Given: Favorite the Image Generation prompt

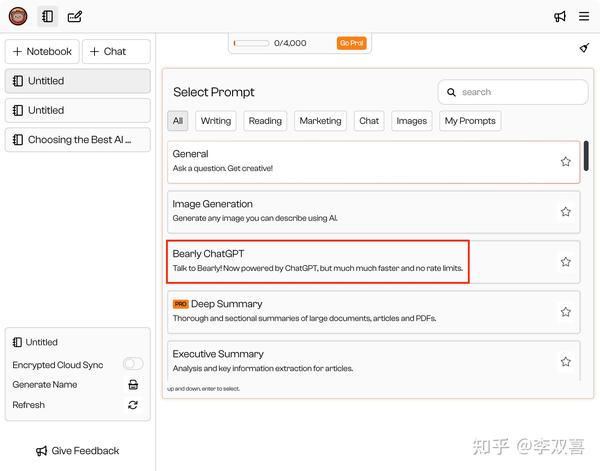Looking at the screenshot, I should [x=565, y=212].
